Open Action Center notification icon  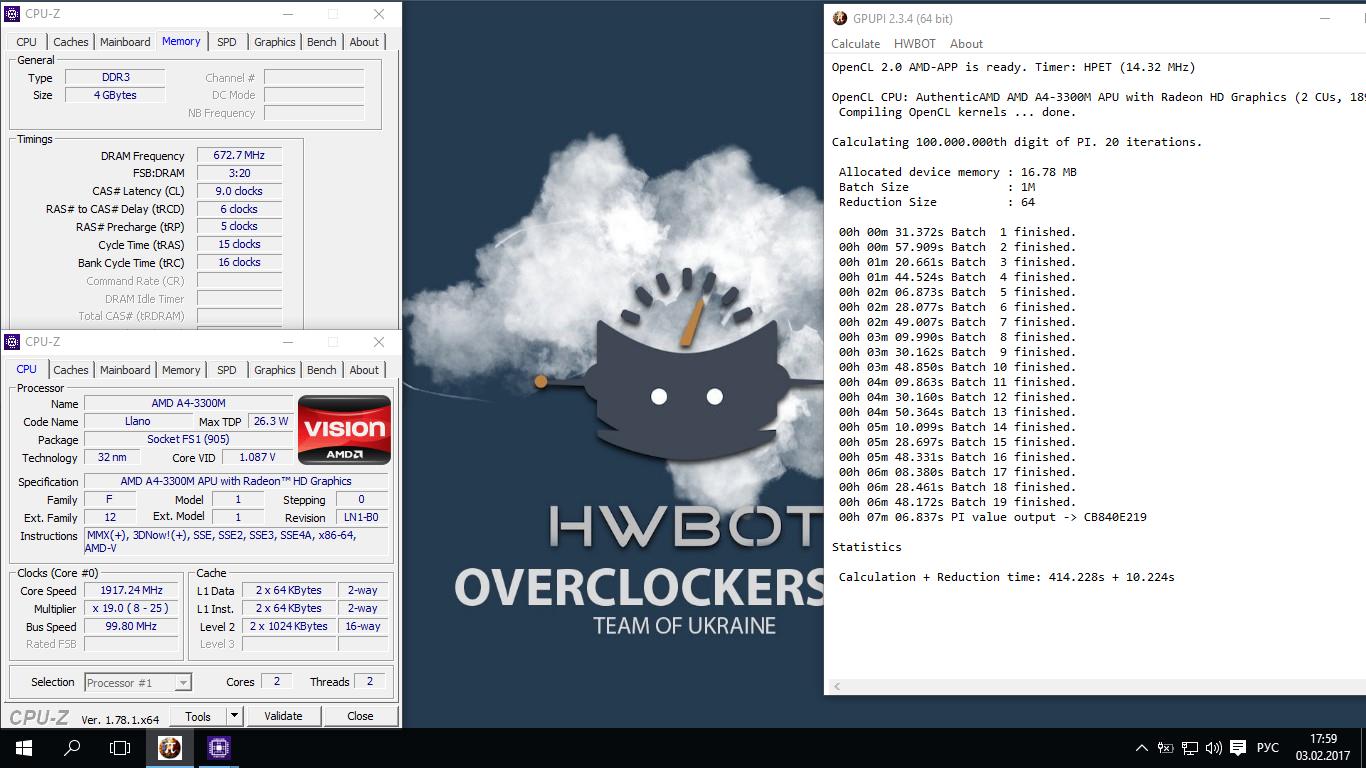coord(1238,748)
